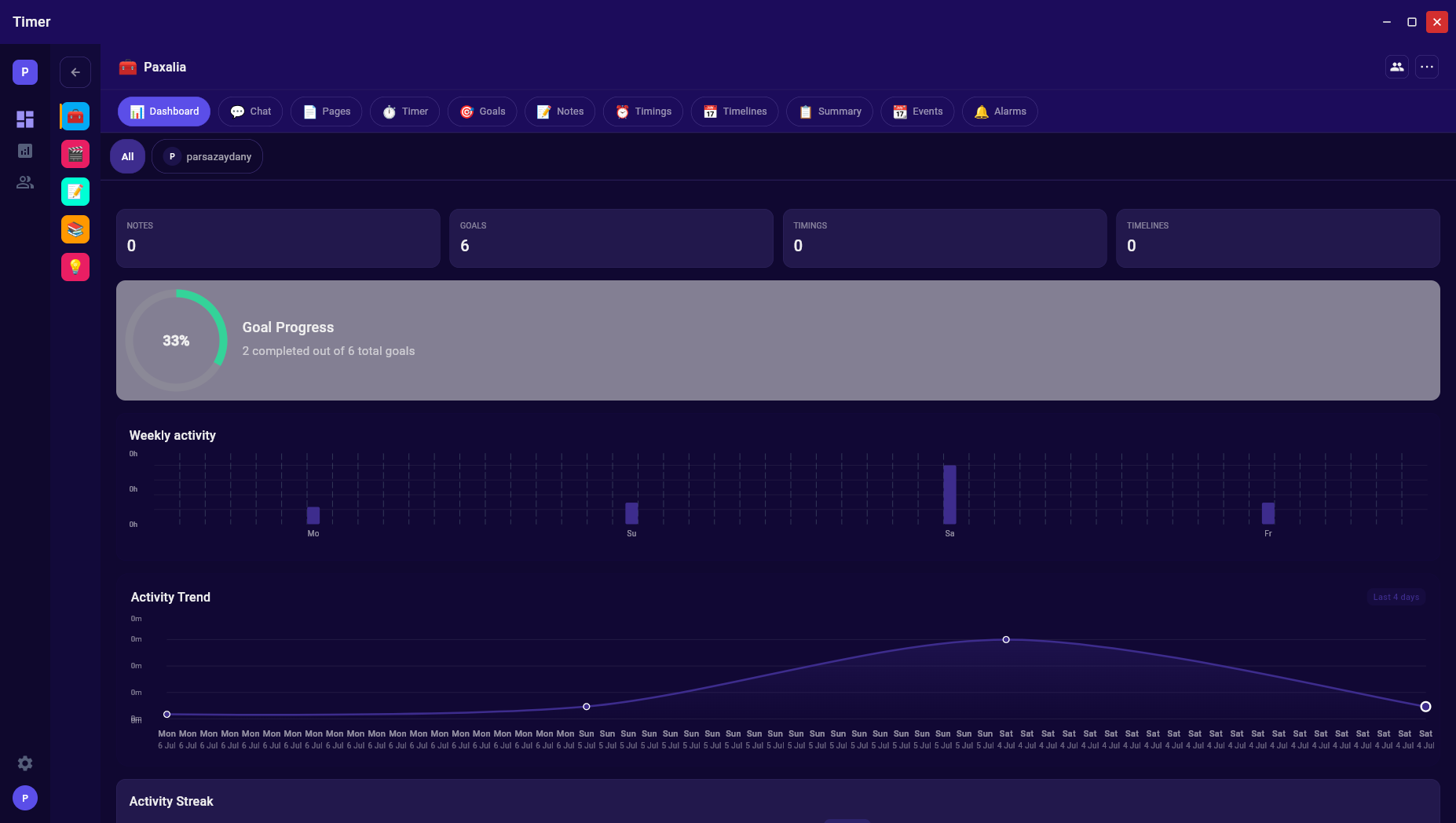Open the three-dots more options menu

tap(1427, 67)
